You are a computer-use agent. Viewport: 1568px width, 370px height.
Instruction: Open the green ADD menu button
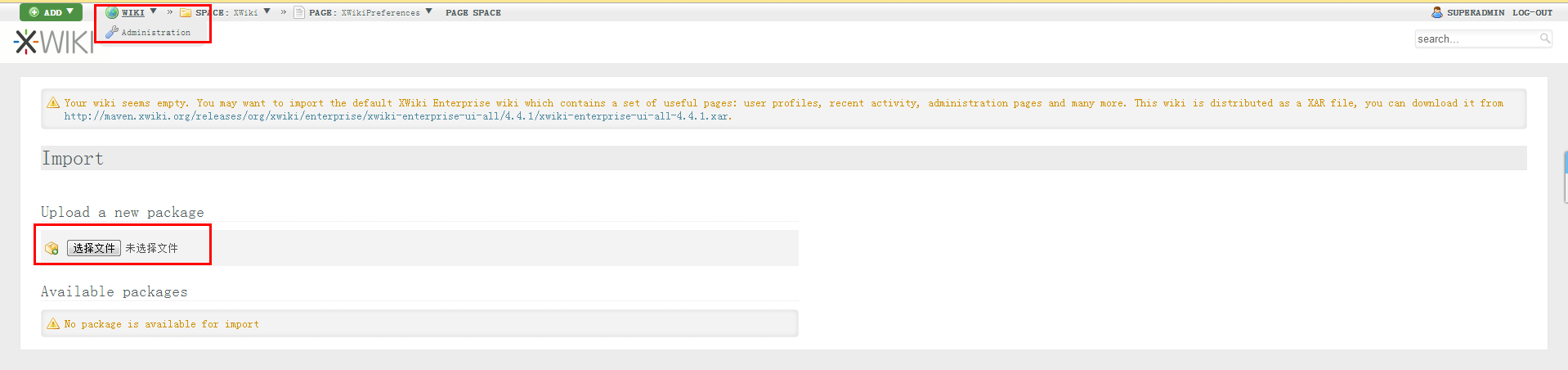tap(51, 12)
